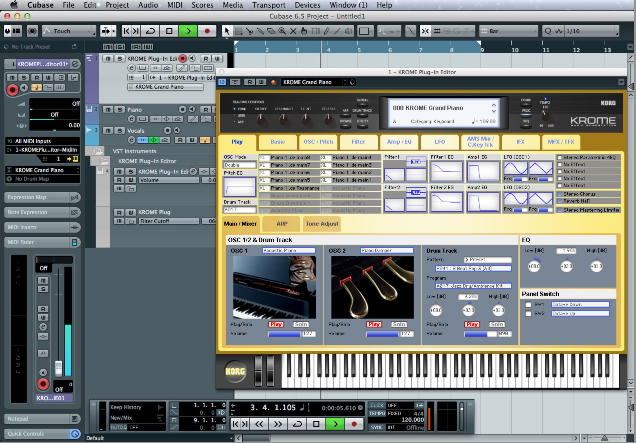Viewport: 636px width, 443px height.
Task: Toggle Drum Track Play button
Action: tap(472, 325)
